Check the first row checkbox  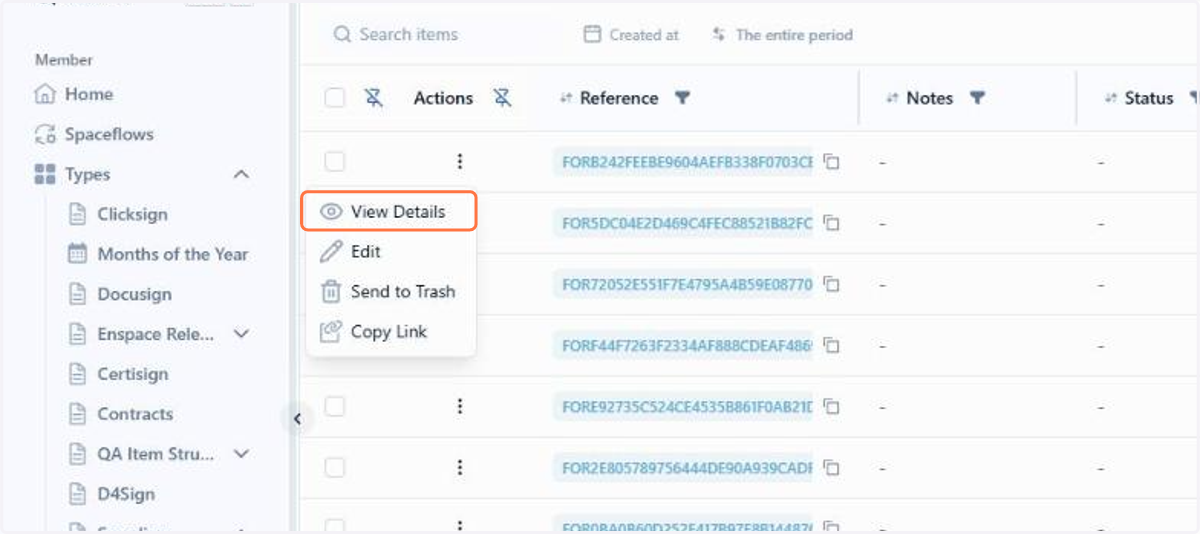[335, 161]
